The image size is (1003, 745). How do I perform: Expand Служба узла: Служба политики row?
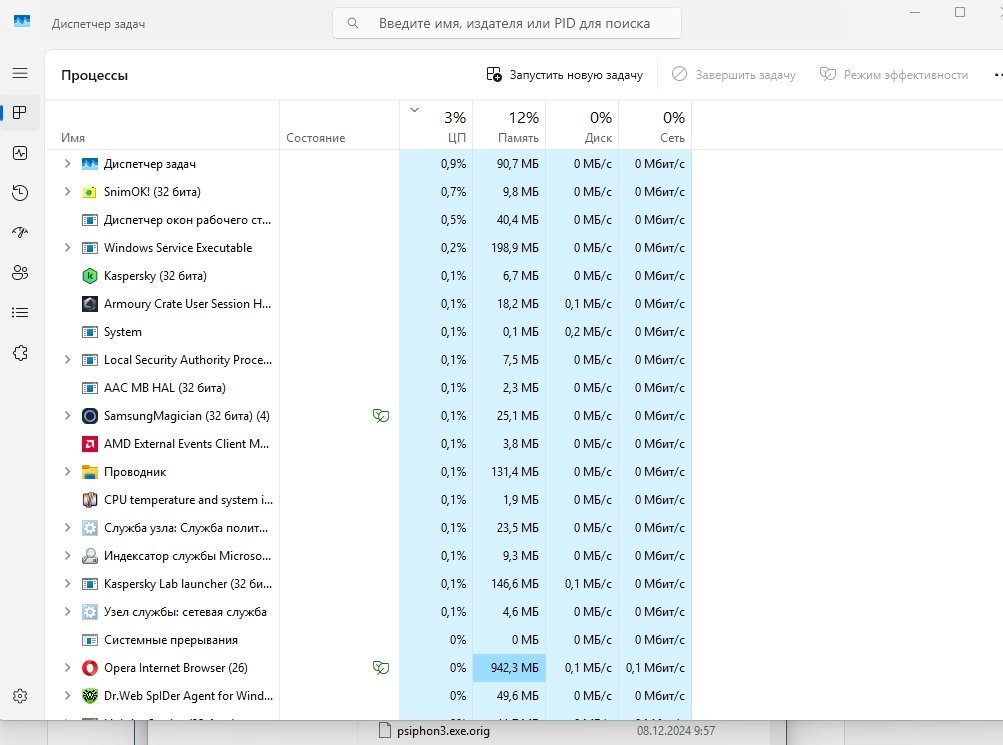pos(67,528)
